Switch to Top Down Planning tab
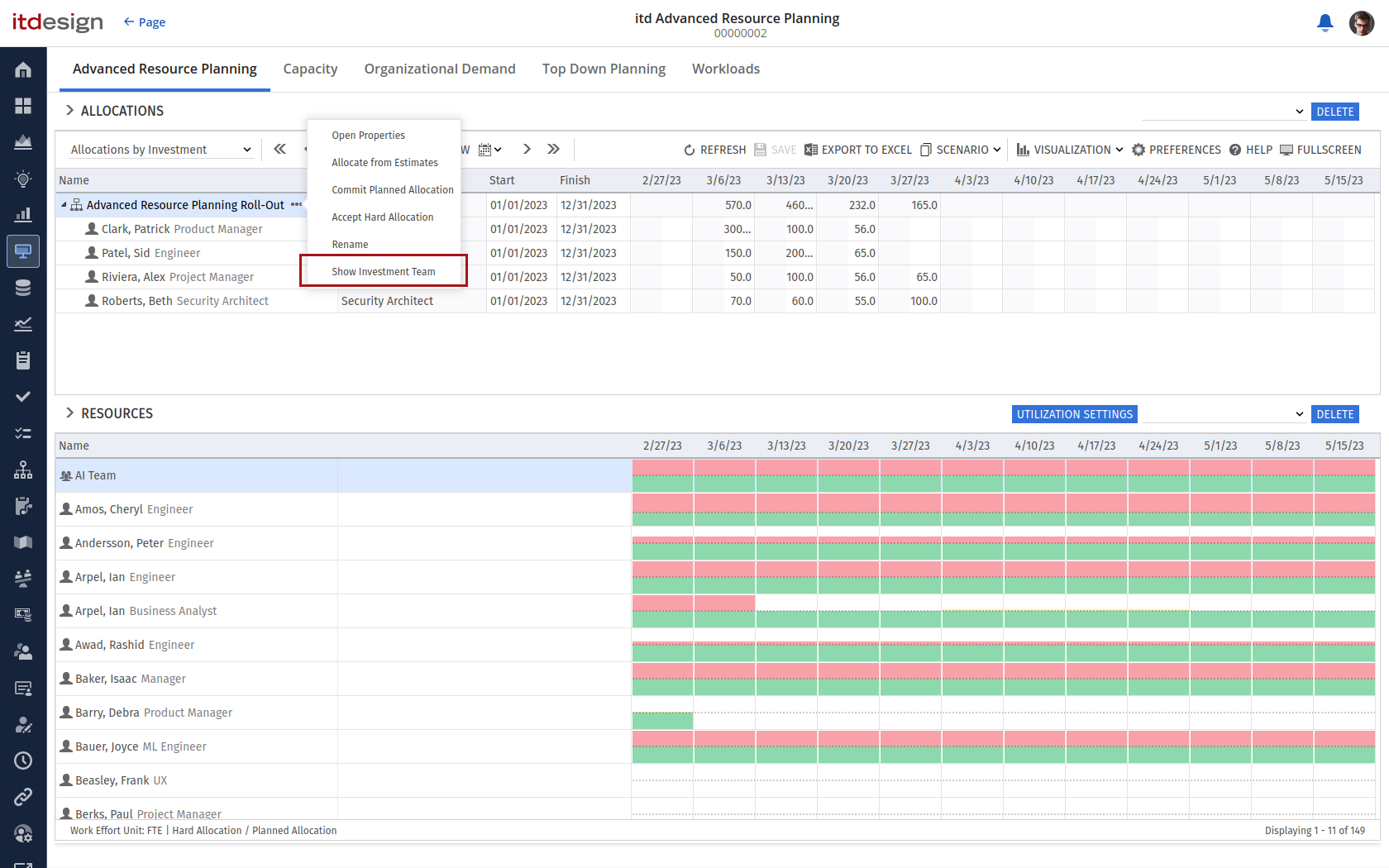This screenshot has height=868, width=1389. point(604,69)
